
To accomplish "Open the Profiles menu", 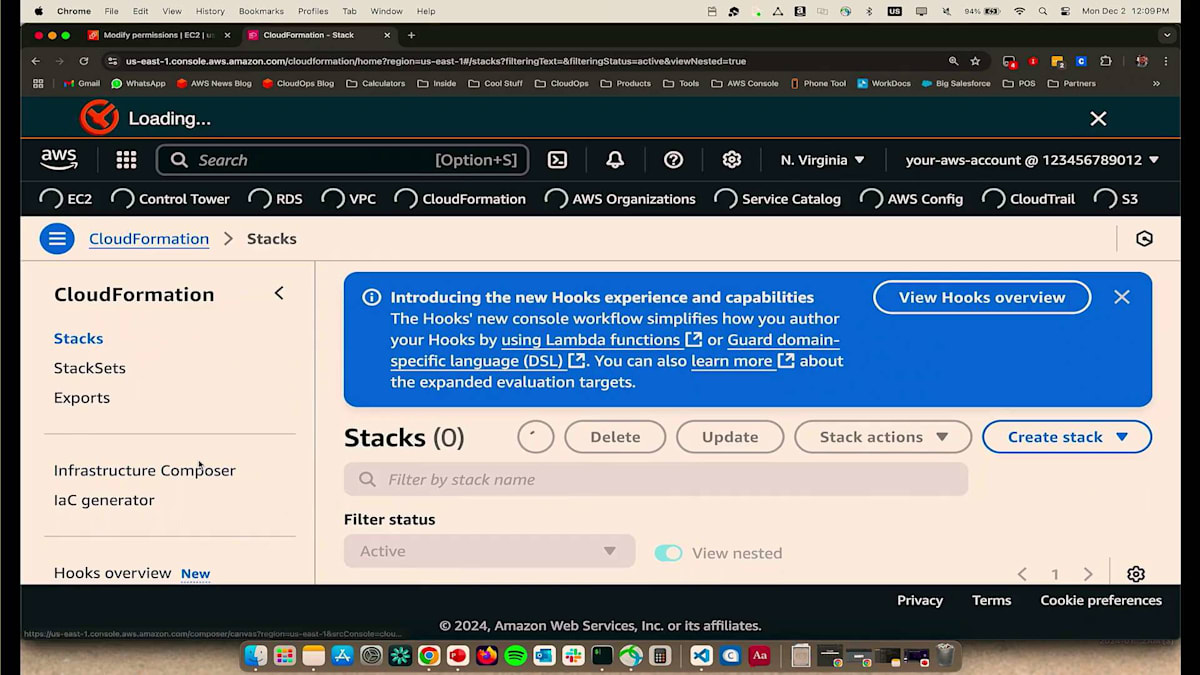I will click(313, 11).
